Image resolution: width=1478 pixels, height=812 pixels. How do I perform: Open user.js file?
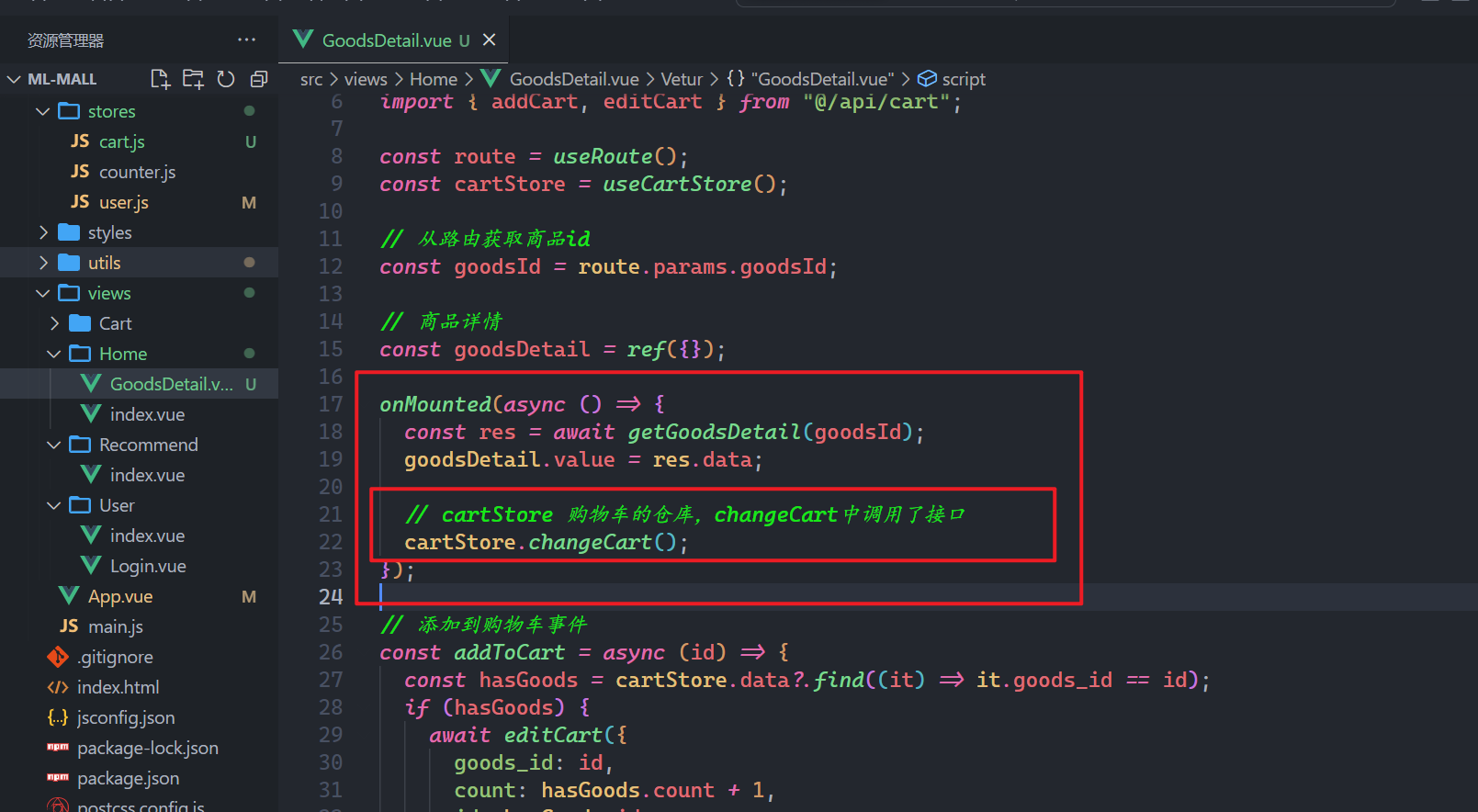click(123, 202)
